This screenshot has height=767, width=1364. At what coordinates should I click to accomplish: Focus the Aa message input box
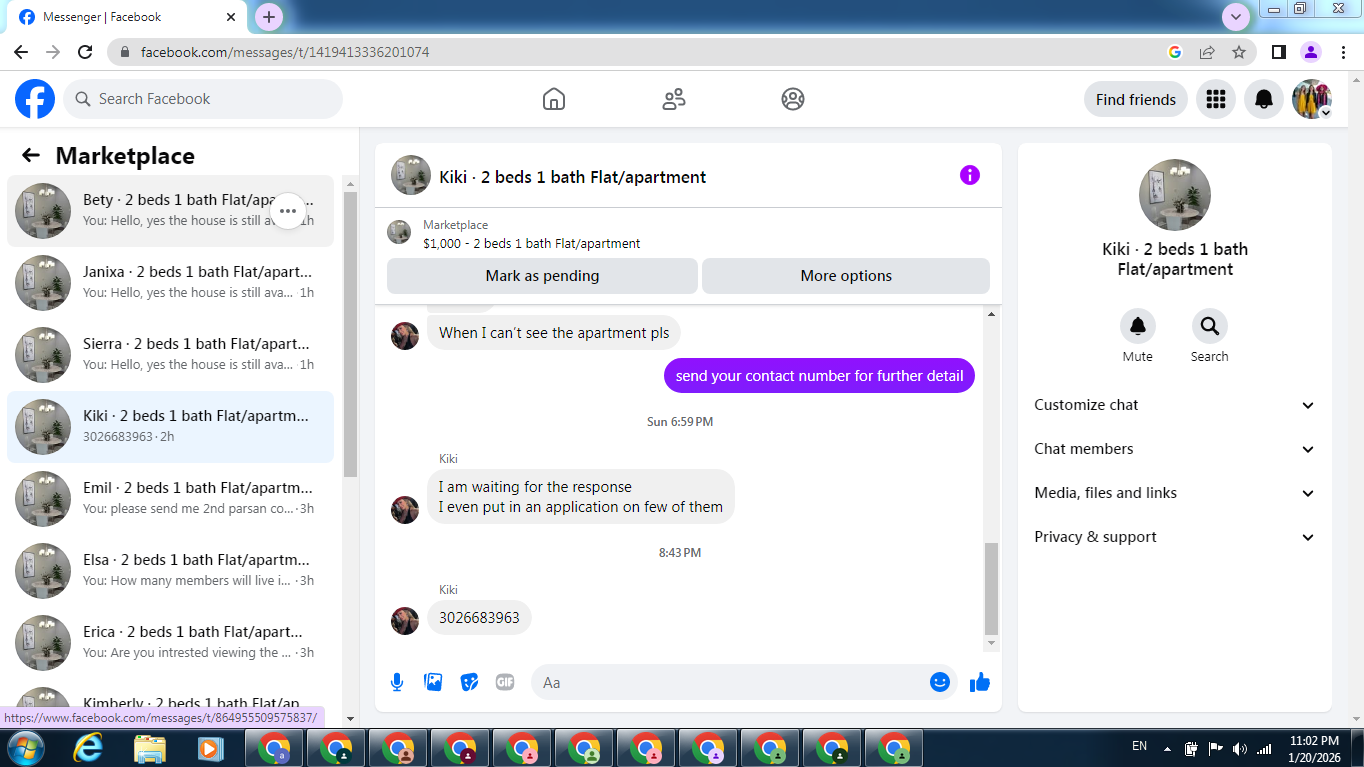coord(743,682)
